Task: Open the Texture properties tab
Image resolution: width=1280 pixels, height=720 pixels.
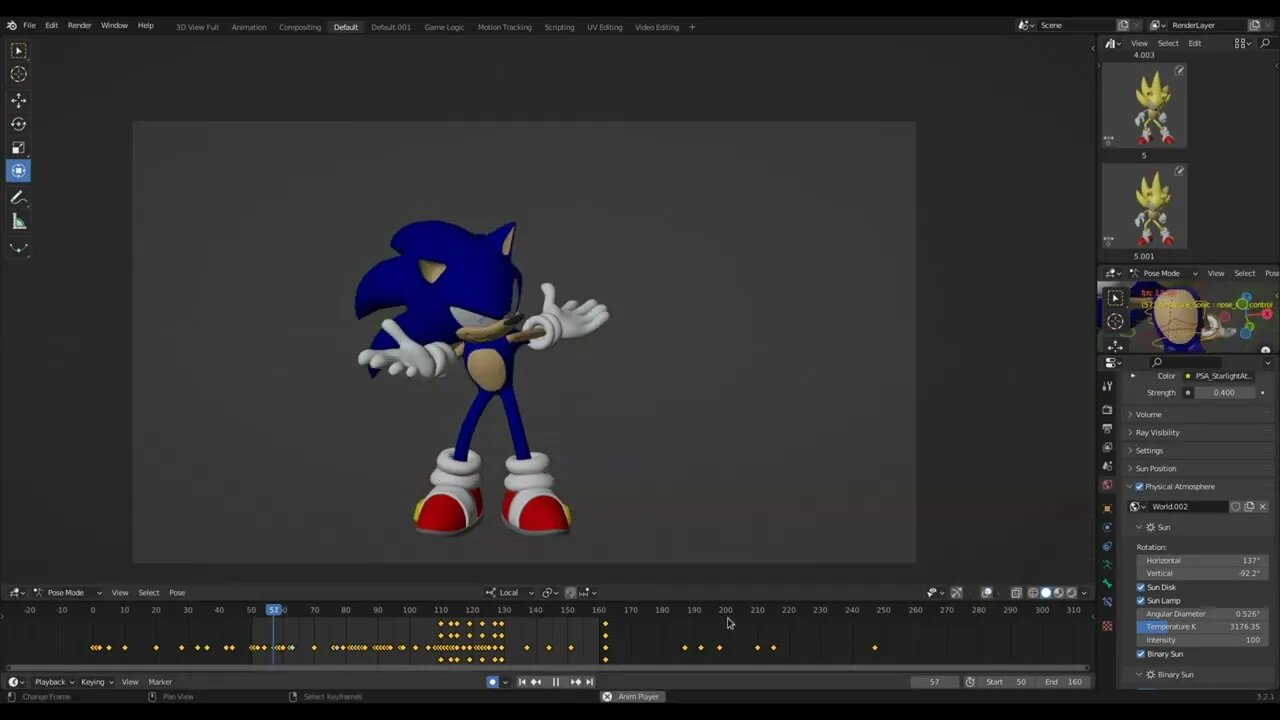Action: pyautogui.click(x=1107, y=626)
